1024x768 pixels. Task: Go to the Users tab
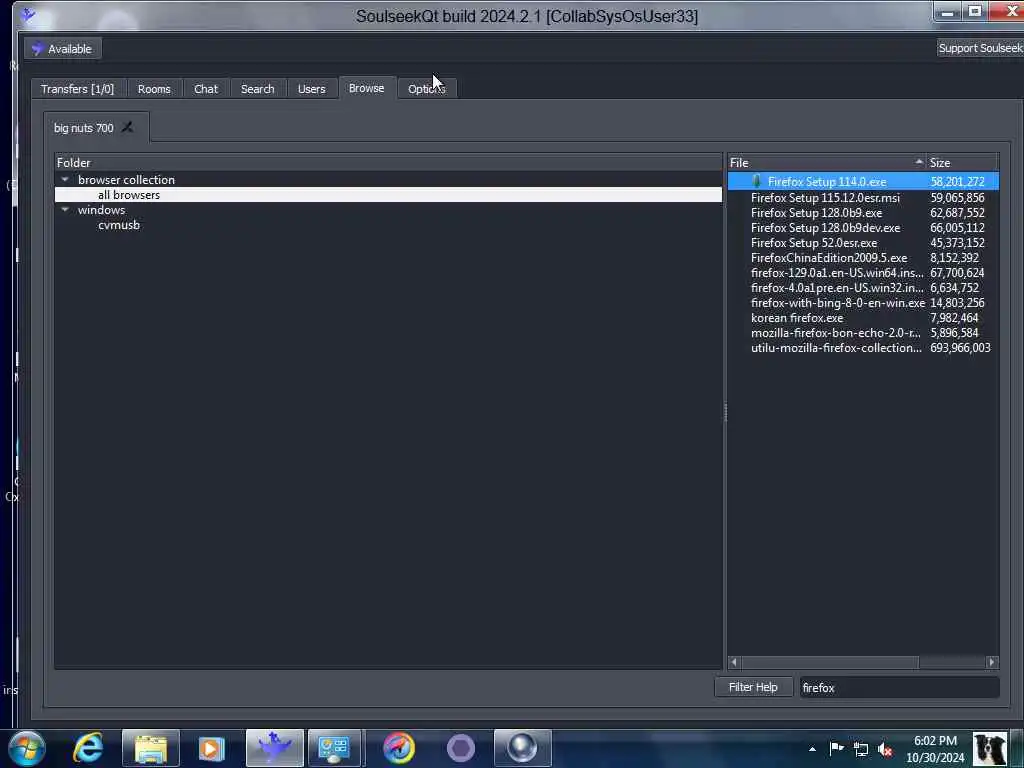(312, 89)
